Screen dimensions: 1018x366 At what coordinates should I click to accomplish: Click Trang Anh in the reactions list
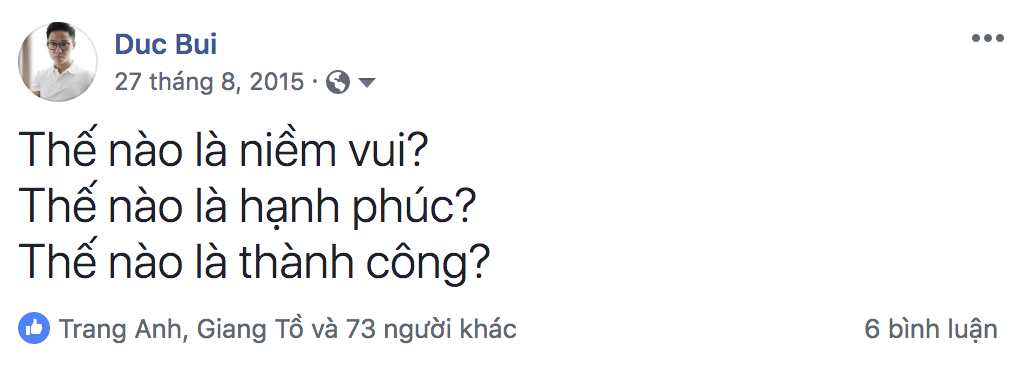119,329
